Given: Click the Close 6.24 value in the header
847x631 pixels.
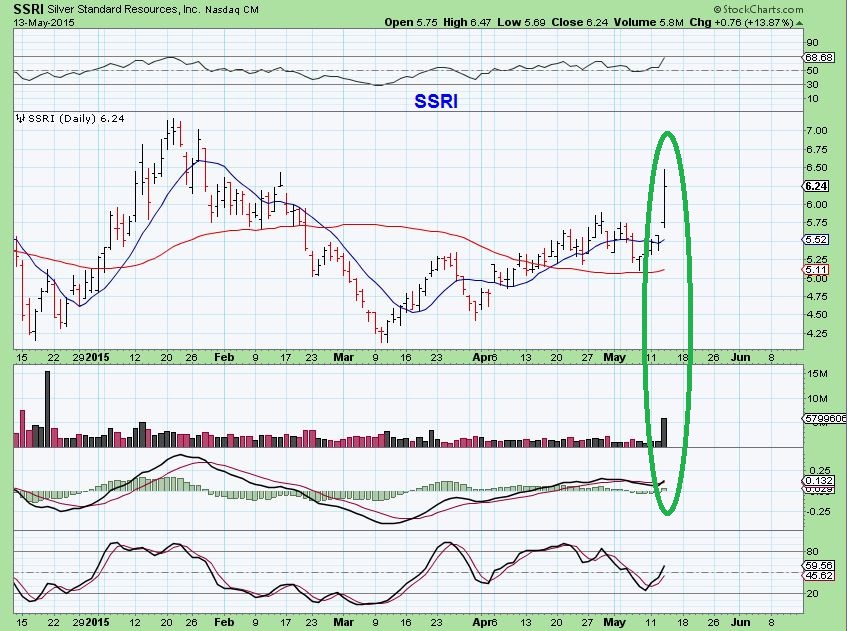Looking at the screenshot, I should click(x=580, y=22).
